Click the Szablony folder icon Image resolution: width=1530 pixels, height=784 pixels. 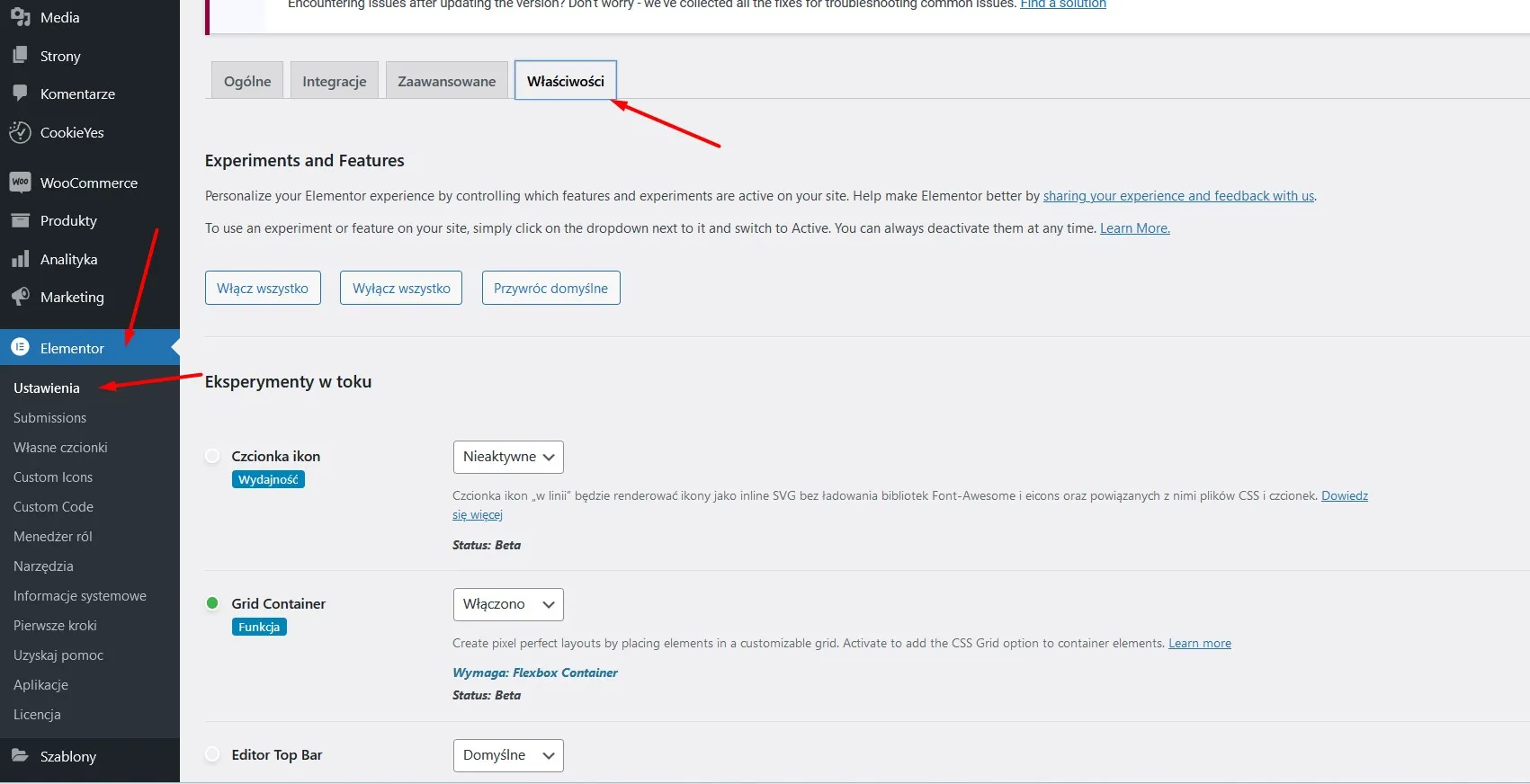[x=20, y=756]
